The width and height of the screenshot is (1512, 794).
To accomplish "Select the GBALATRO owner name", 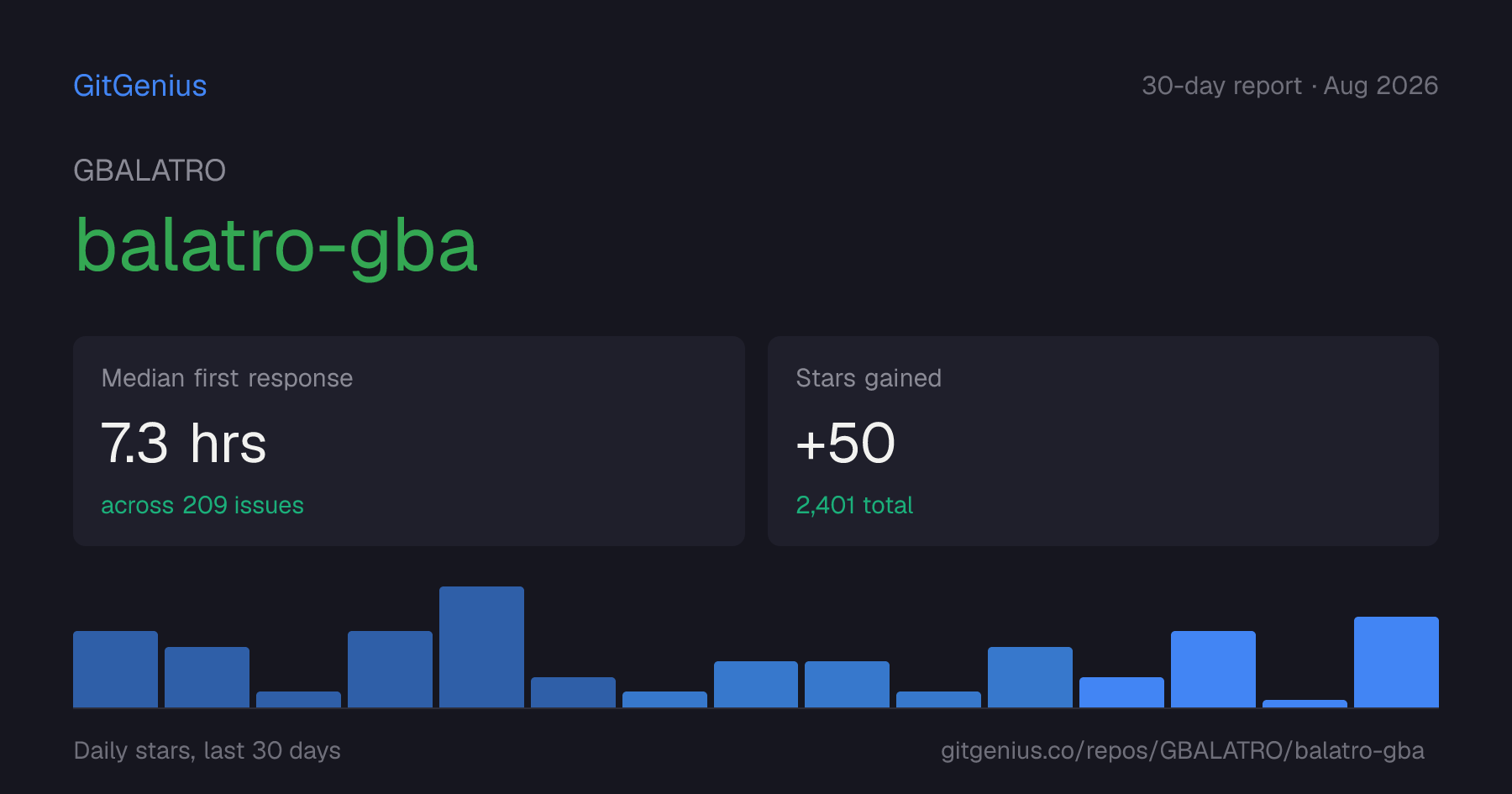I will [150, 171].
